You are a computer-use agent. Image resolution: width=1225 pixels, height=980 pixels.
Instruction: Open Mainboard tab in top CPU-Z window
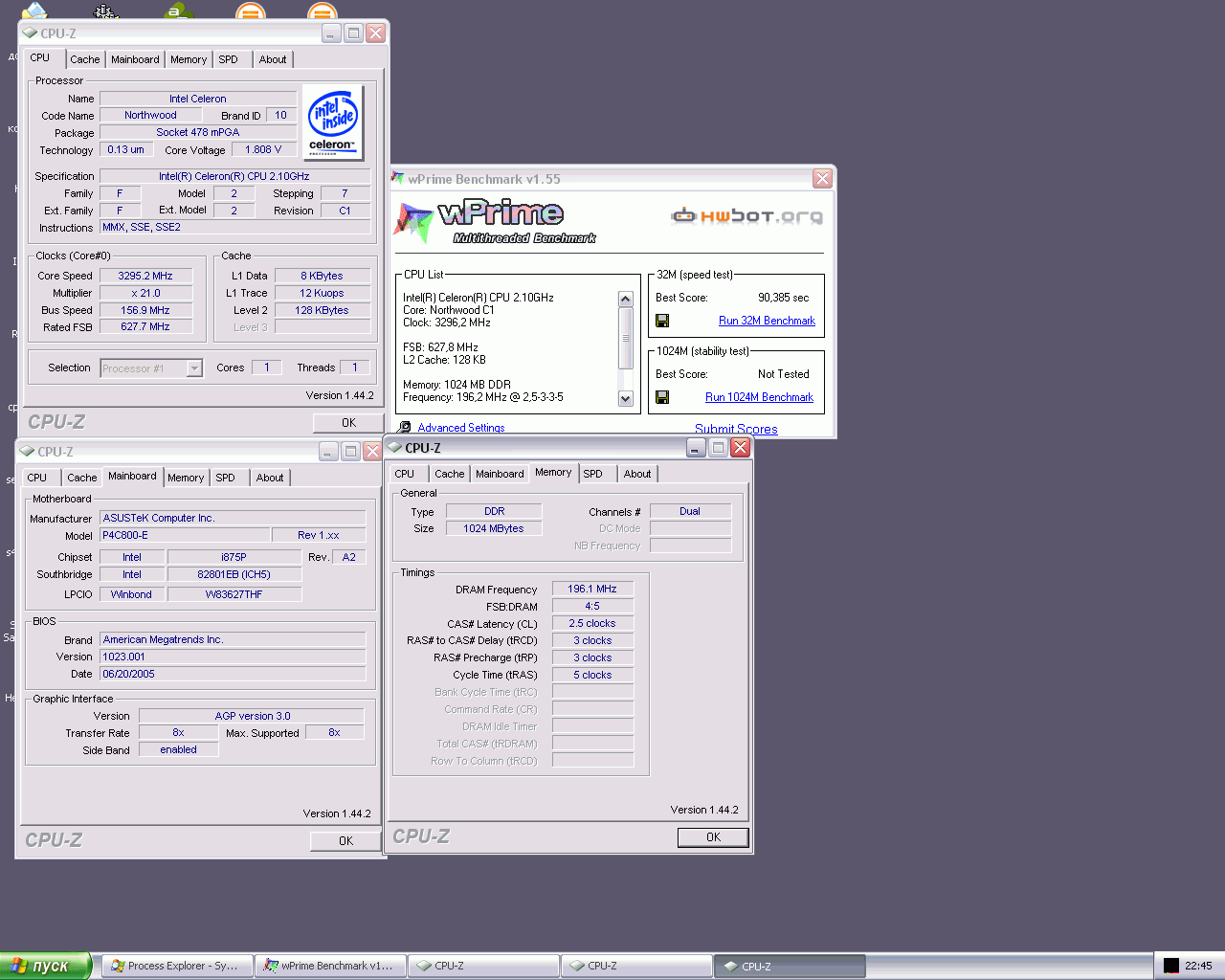(x=135, y=59)
